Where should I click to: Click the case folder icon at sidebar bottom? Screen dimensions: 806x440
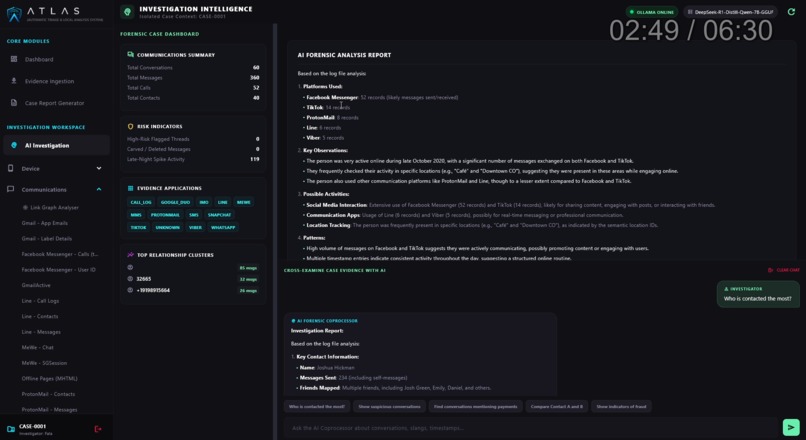tap(11, 429)
